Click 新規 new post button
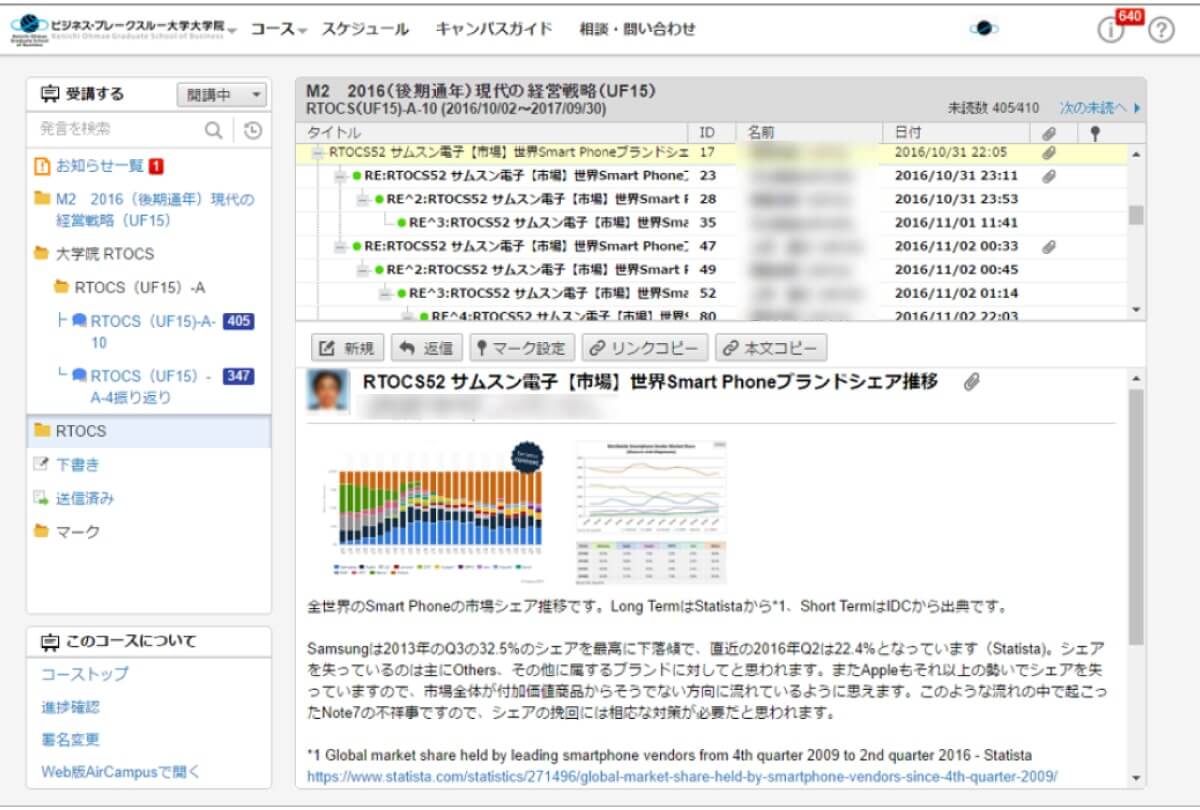Viewport: 1200px width, 810px height. [x=347, y=348]
